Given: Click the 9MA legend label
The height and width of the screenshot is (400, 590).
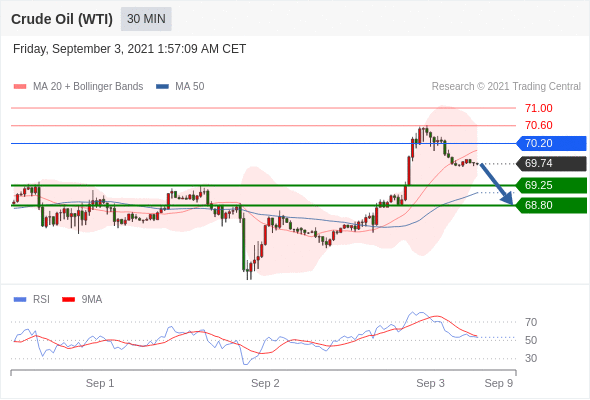Looking at the screenshot, I should click(92, 300).
